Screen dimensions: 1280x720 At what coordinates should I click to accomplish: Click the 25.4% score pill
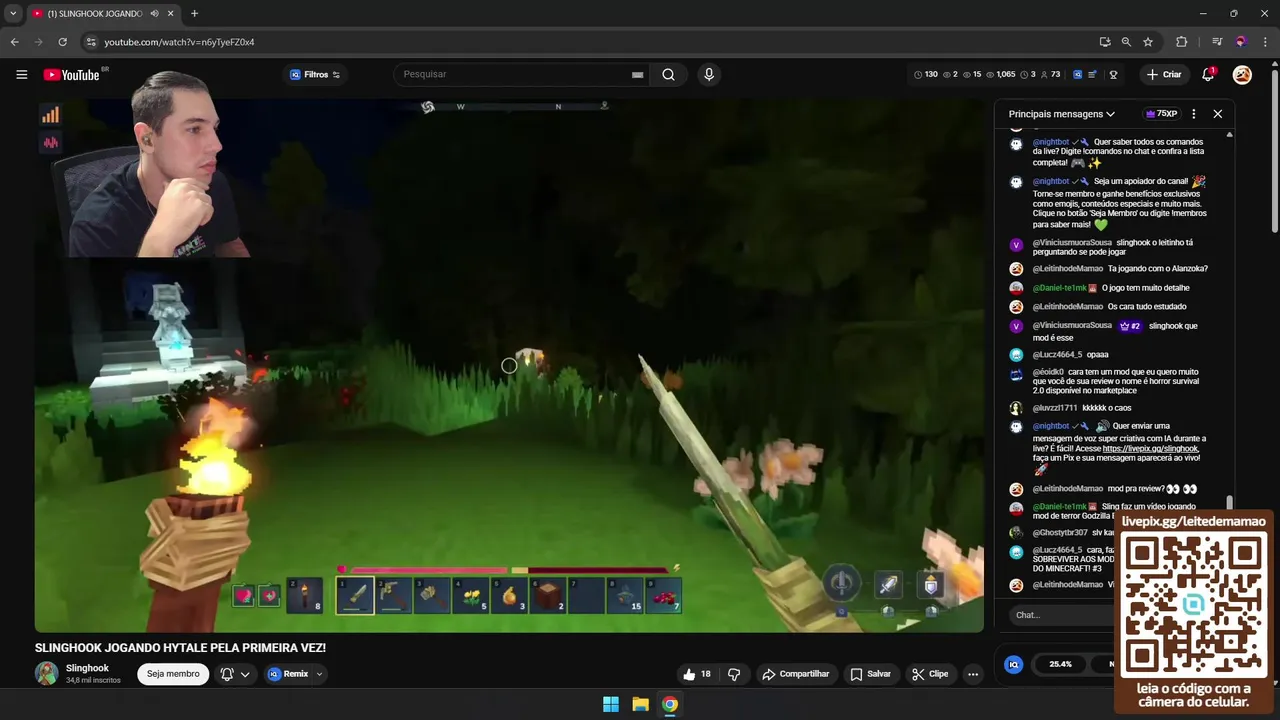pos(1060,664)
